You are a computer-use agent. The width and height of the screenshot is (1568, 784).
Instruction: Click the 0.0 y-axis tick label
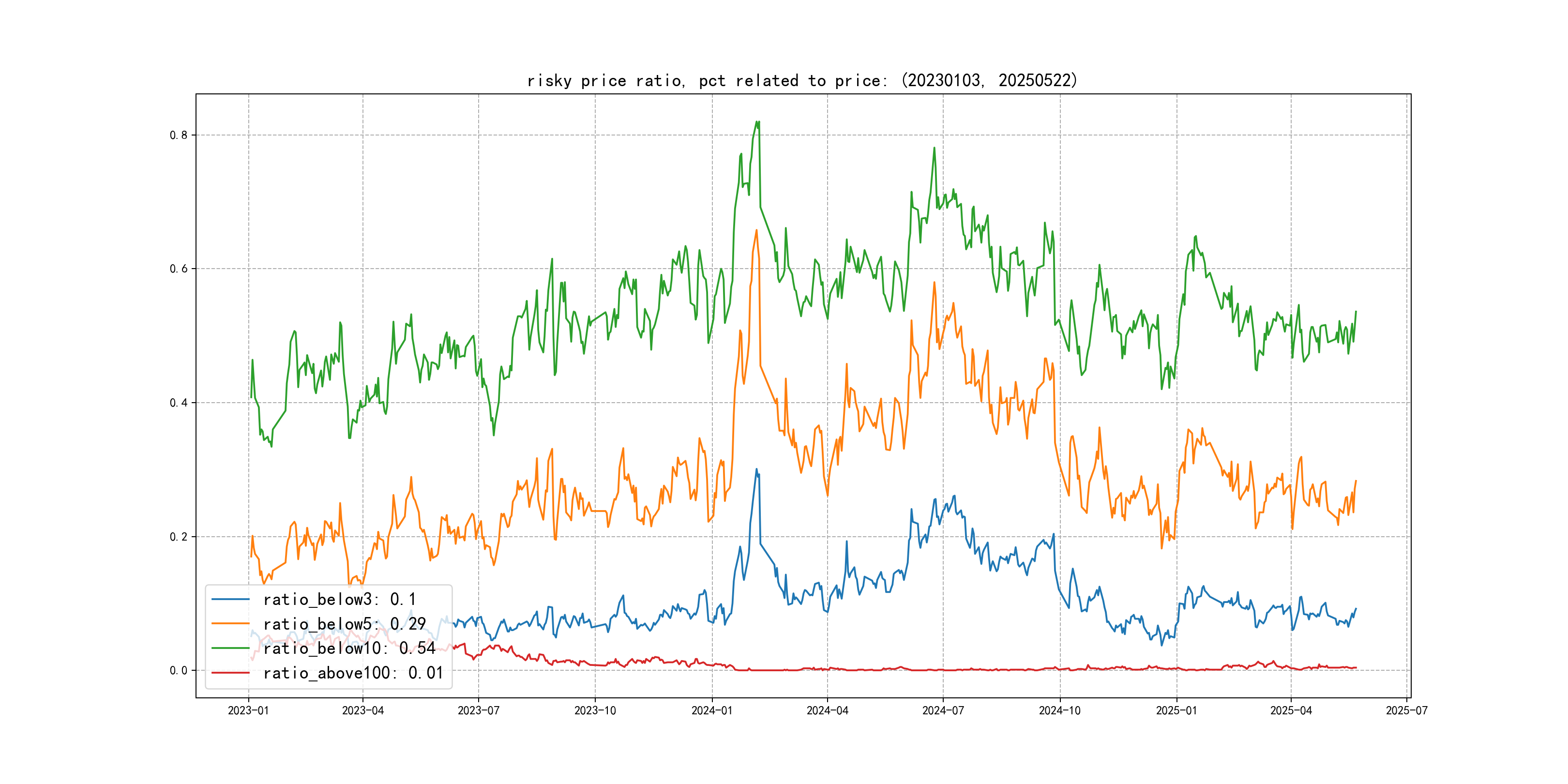179,671
